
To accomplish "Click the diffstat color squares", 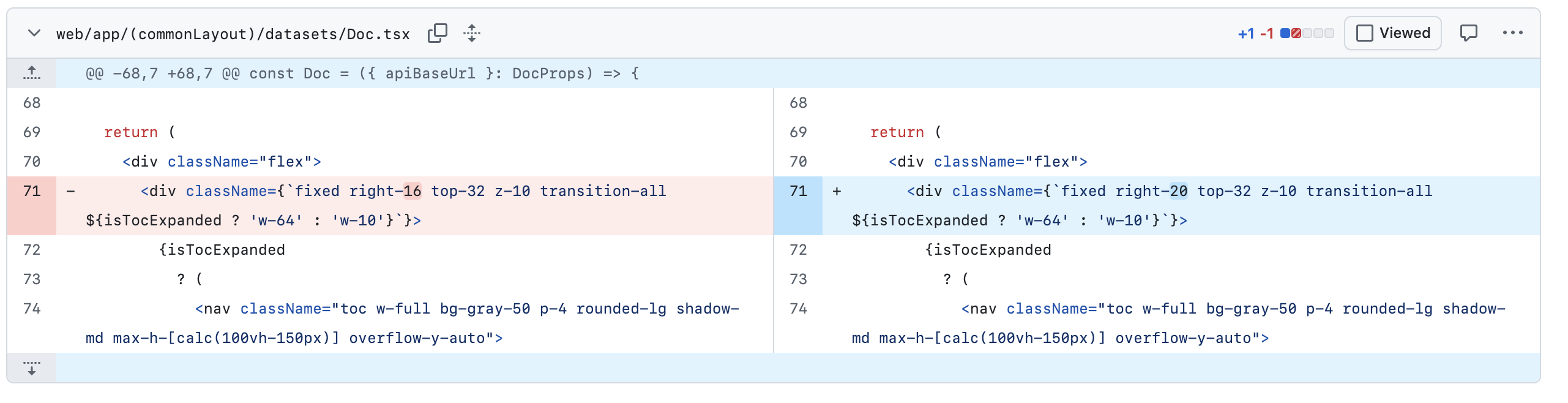I will tap(1307, 34).
